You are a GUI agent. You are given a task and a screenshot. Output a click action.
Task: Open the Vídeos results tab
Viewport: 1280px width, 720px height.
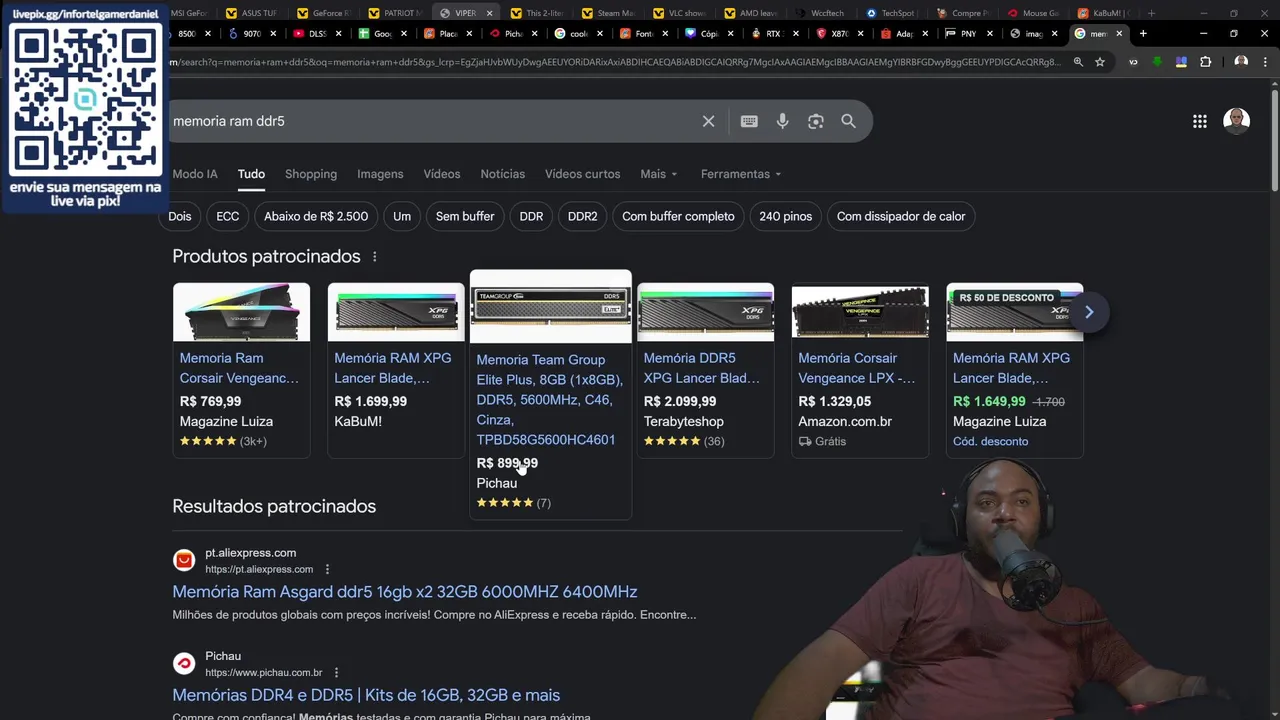(x=442, y=174)
